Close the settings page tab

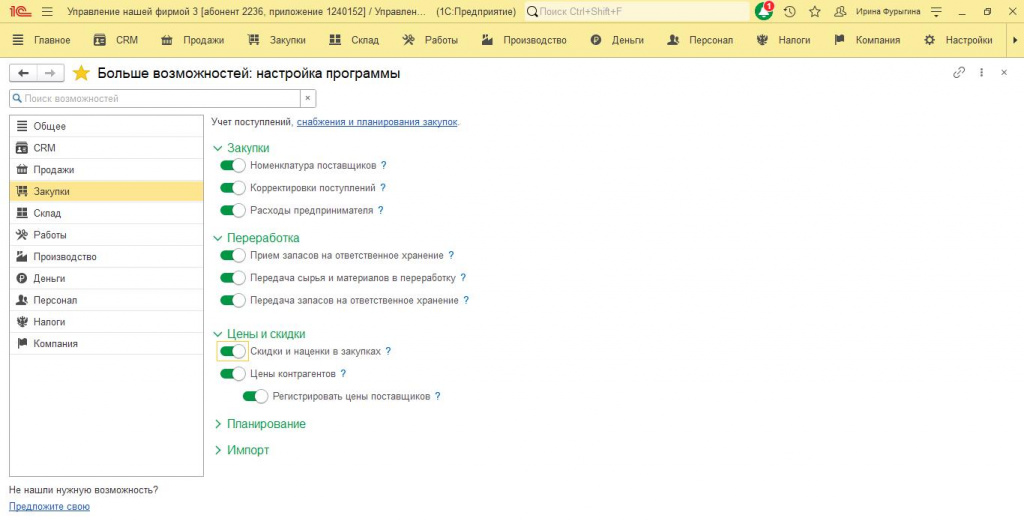click(1004, 72)
